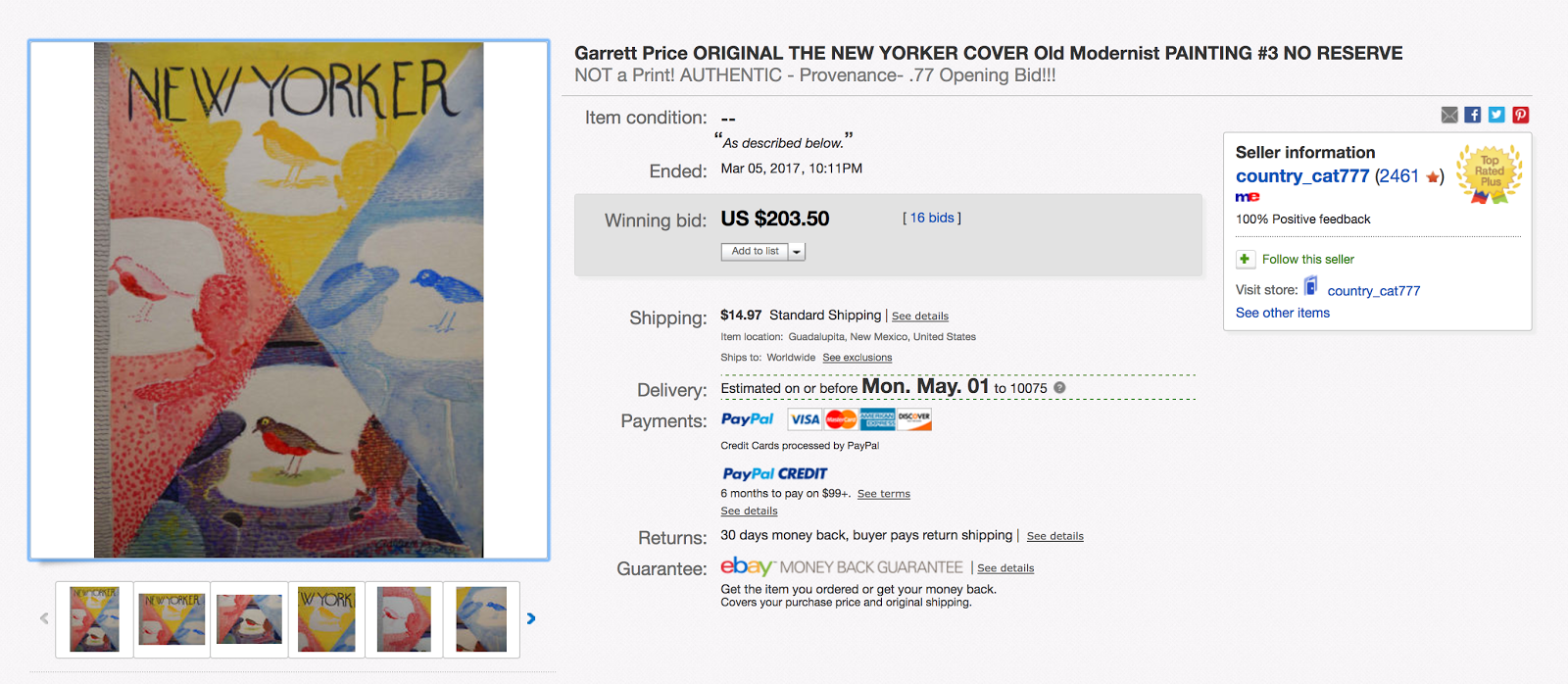Click the main painting image
The width and height of the screenshot is (1568, 684).
pos(289,300)
